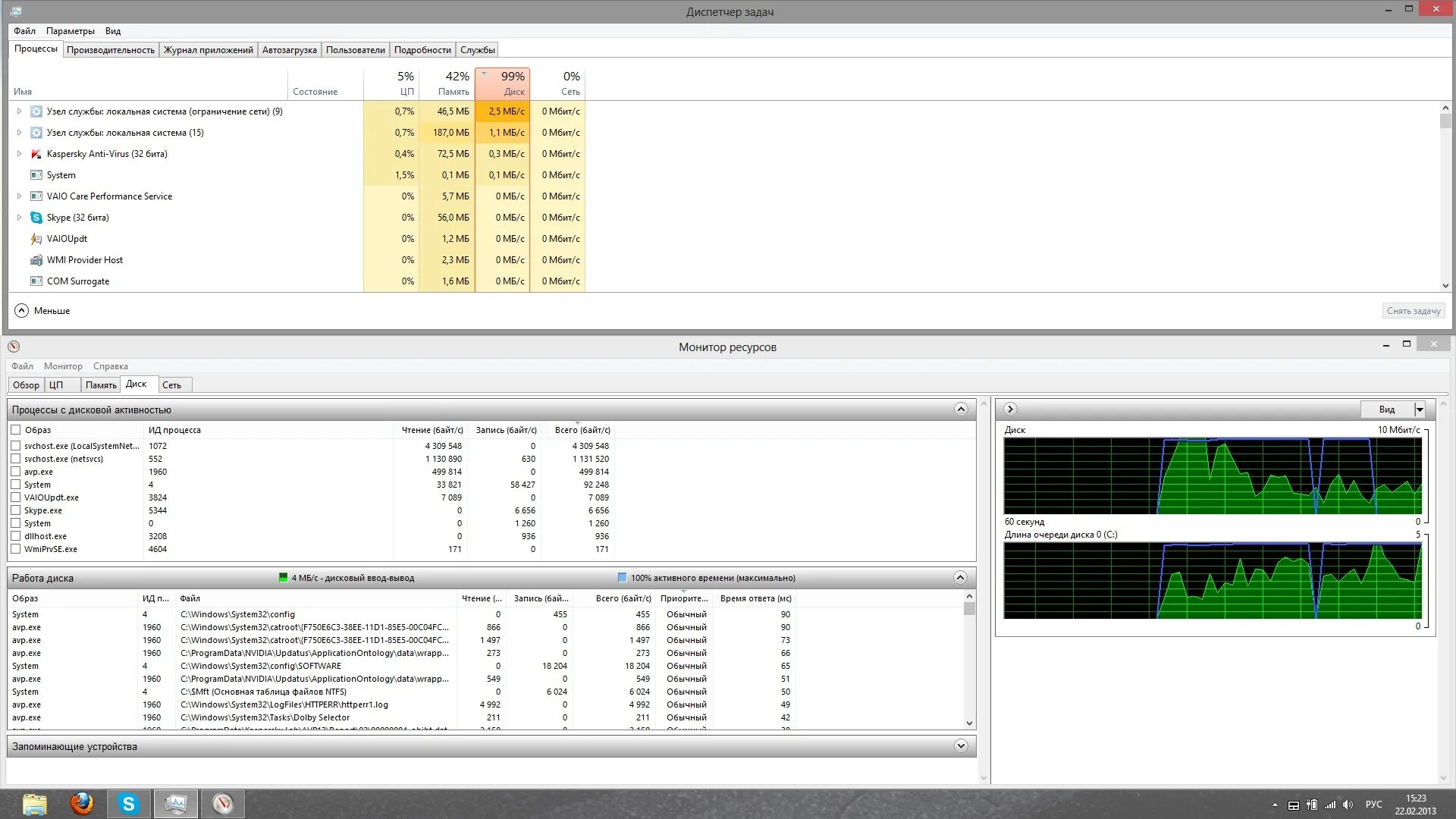The width and height of the screenshot is (1456, 819).
Task: Show hidden tray icons arrow
Action: (1275, 805)
